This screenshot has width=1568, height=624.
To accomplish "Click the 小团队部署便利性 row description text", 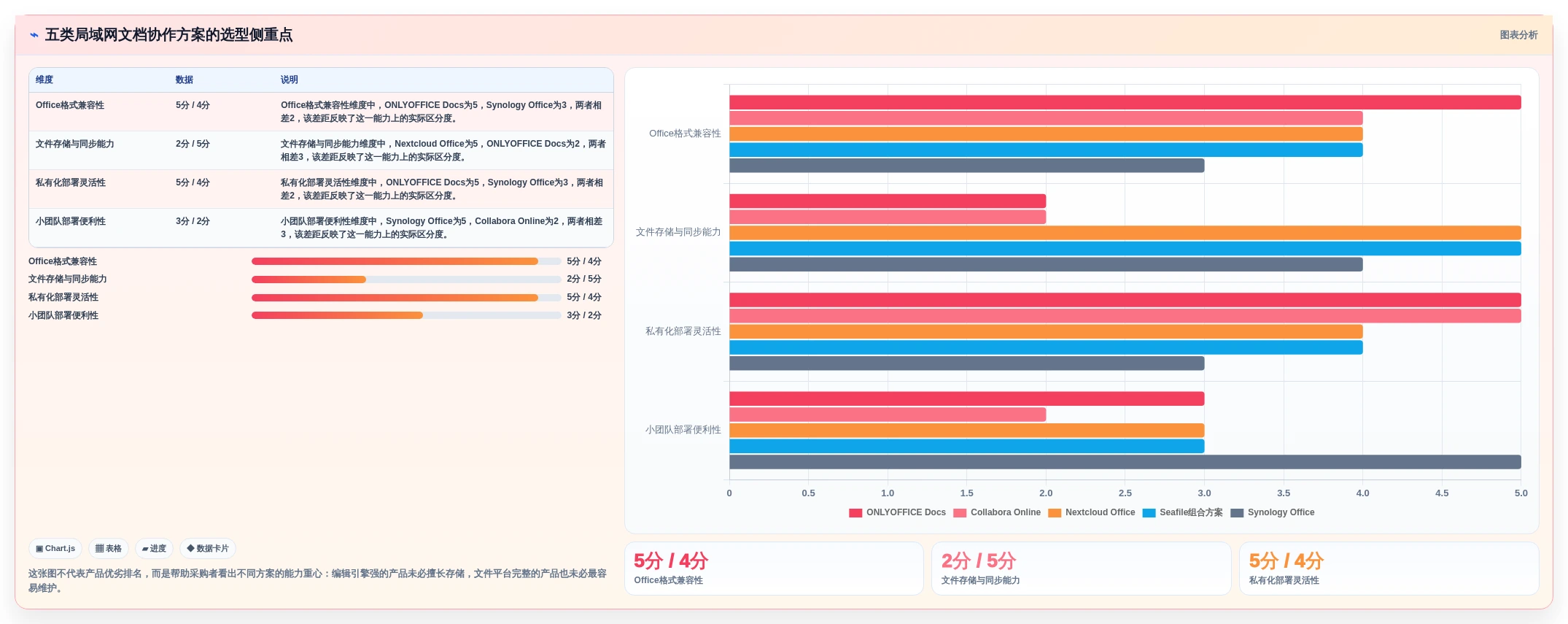I will (x=442, y=228).
